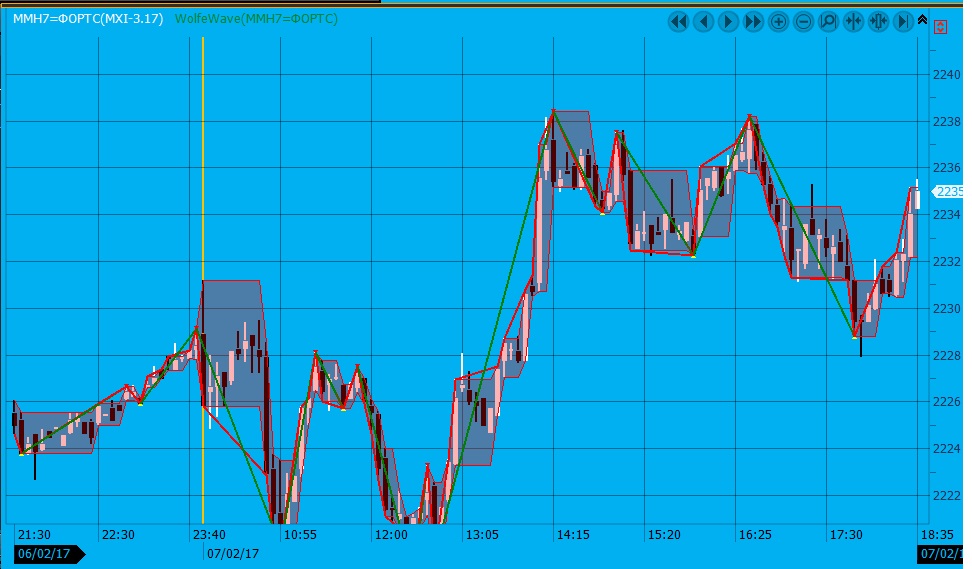Click the 14:15 time axis label
Viewport: 972px width, 569px height.
coord(573,535)
